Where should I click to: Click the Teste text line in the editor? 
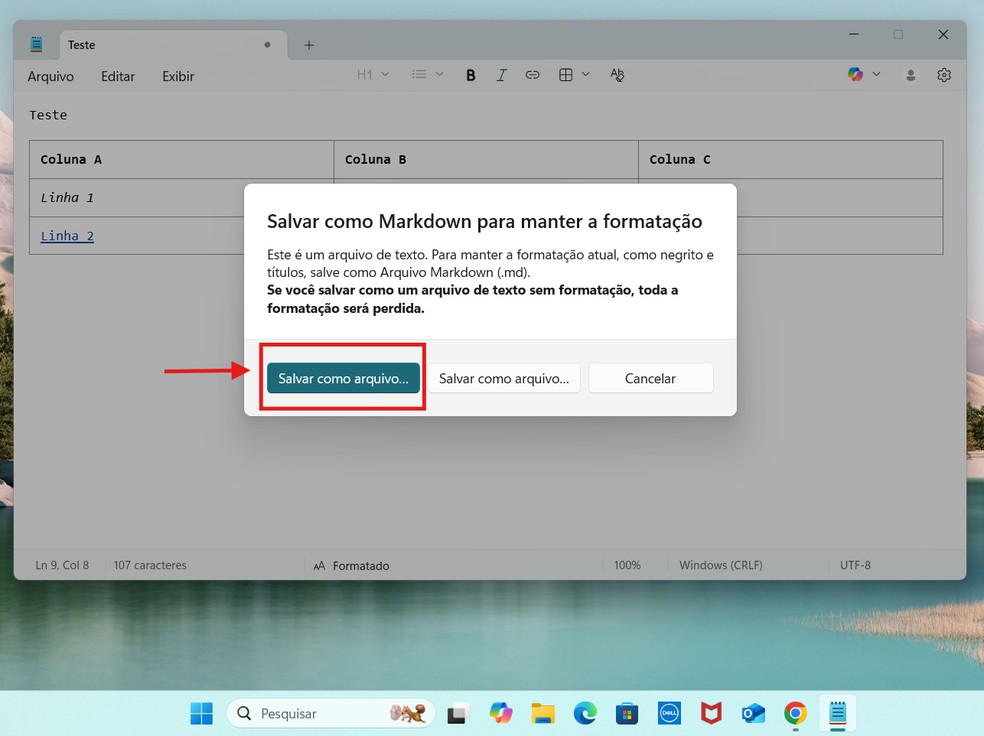pyautogui.click(x=48, y=115)
